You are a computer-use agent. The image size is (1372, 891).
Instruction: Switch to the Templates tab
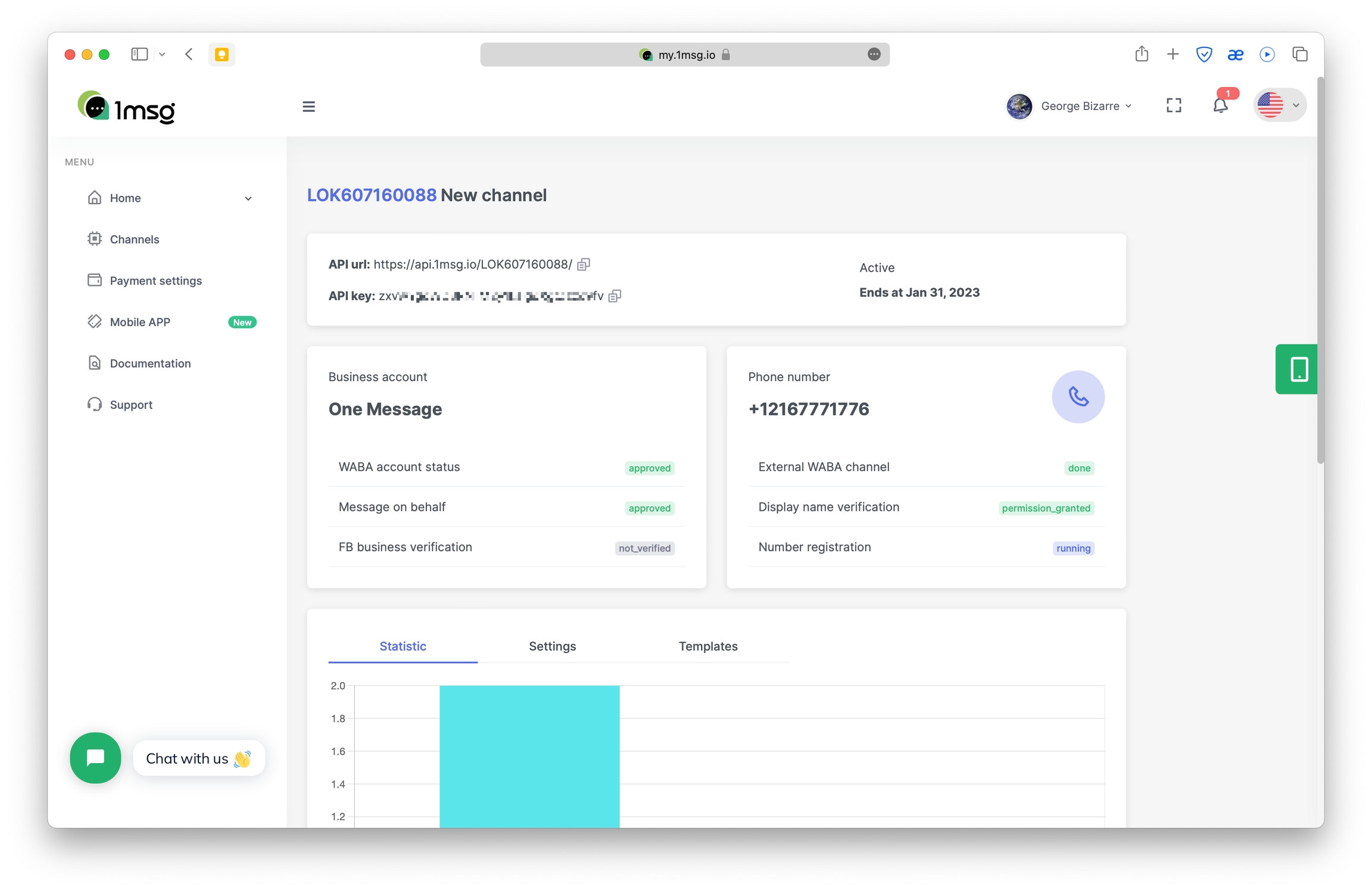click(x=707, y=646)
